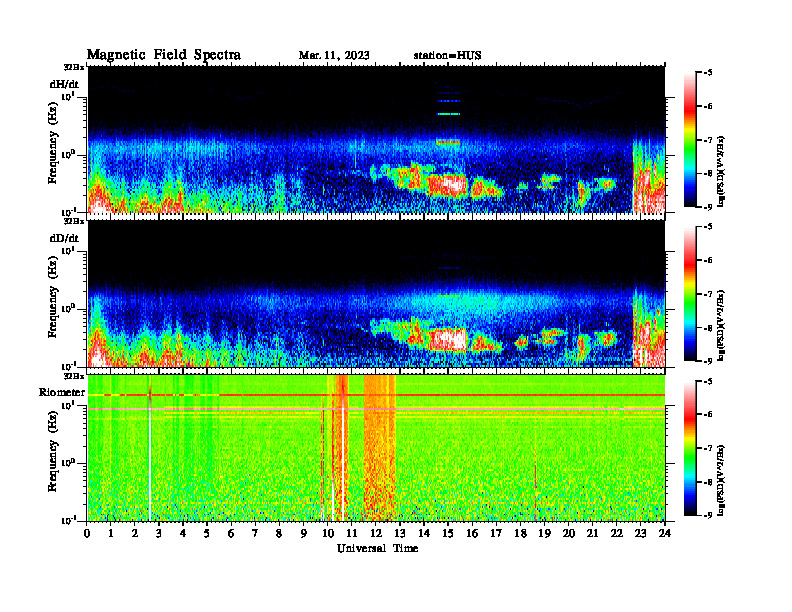The image size is (792, 612).
Task: Click the date 'Mar. 11, 2023'
Action: (x=334, y=56)
